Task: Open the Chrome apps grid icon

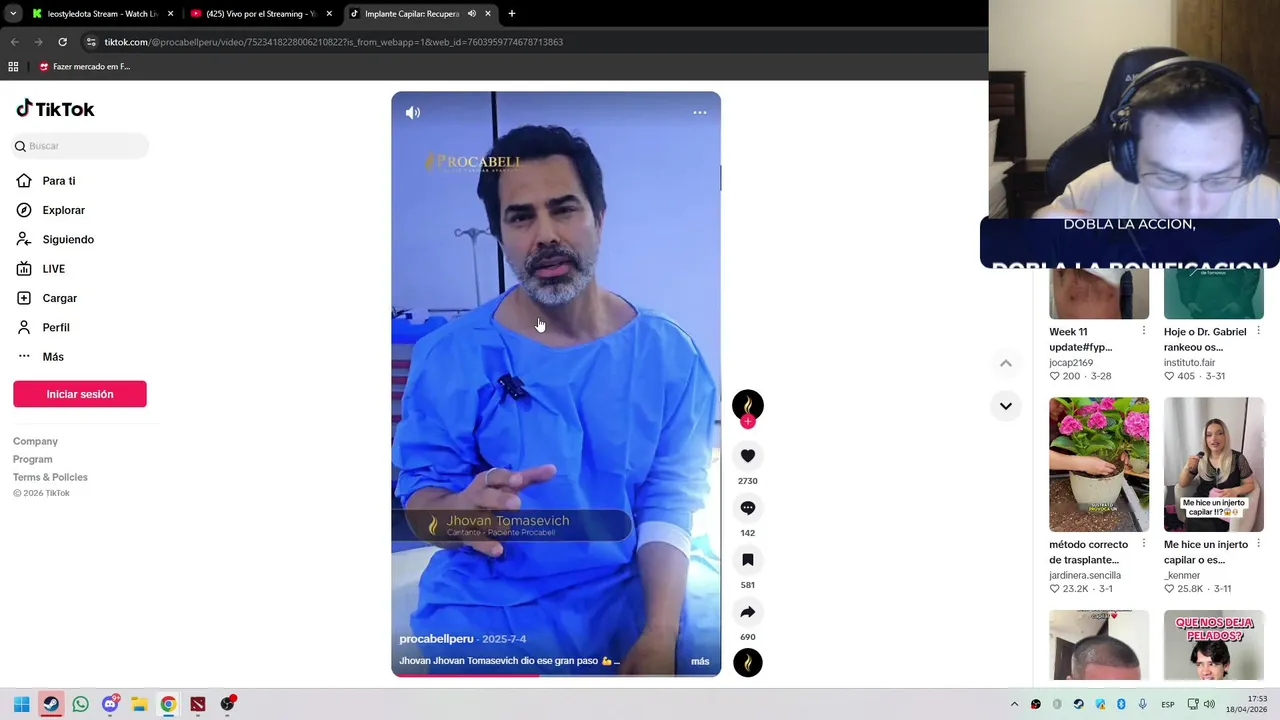Action: coord(13,67)
